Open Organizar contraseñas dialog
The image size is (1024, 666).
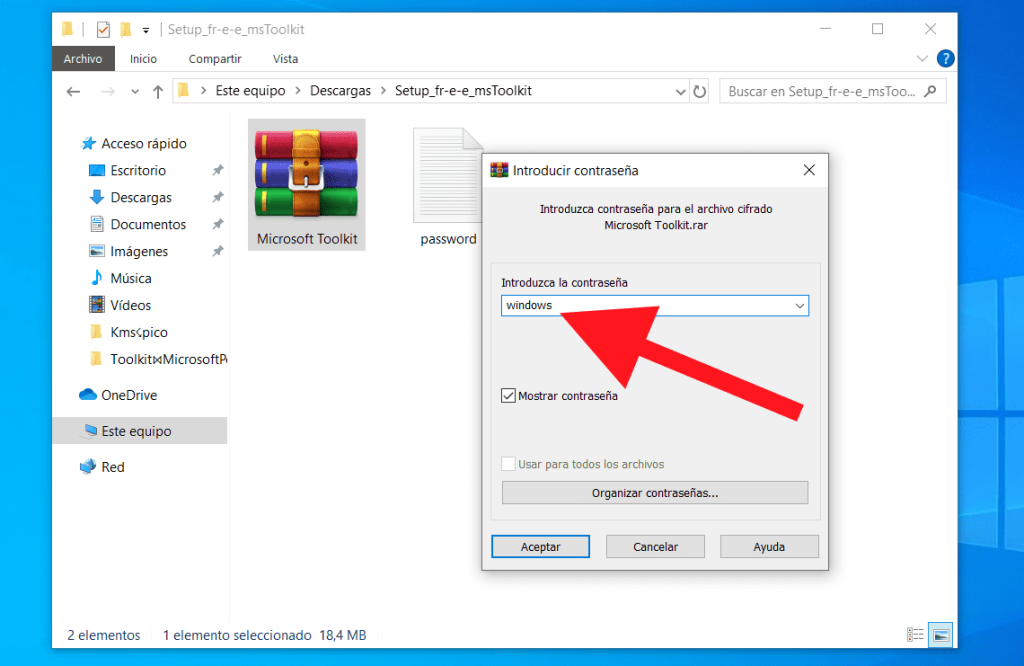(x=654, y=492)
